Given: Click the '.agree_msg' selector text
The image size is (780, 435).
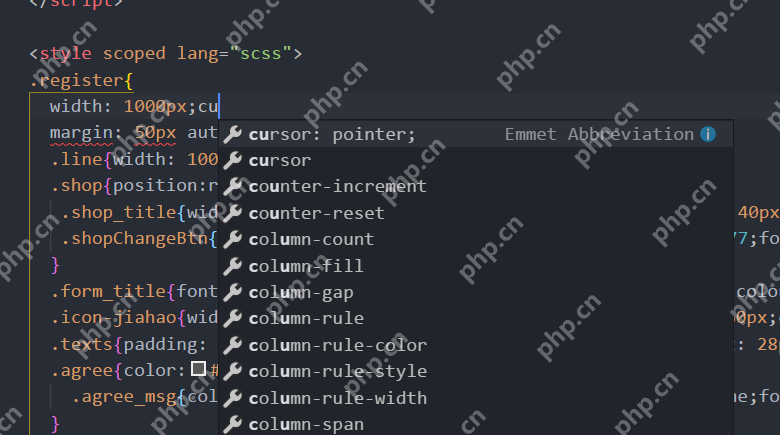Looking at the screenshot, I should click(x=123, y=397).
